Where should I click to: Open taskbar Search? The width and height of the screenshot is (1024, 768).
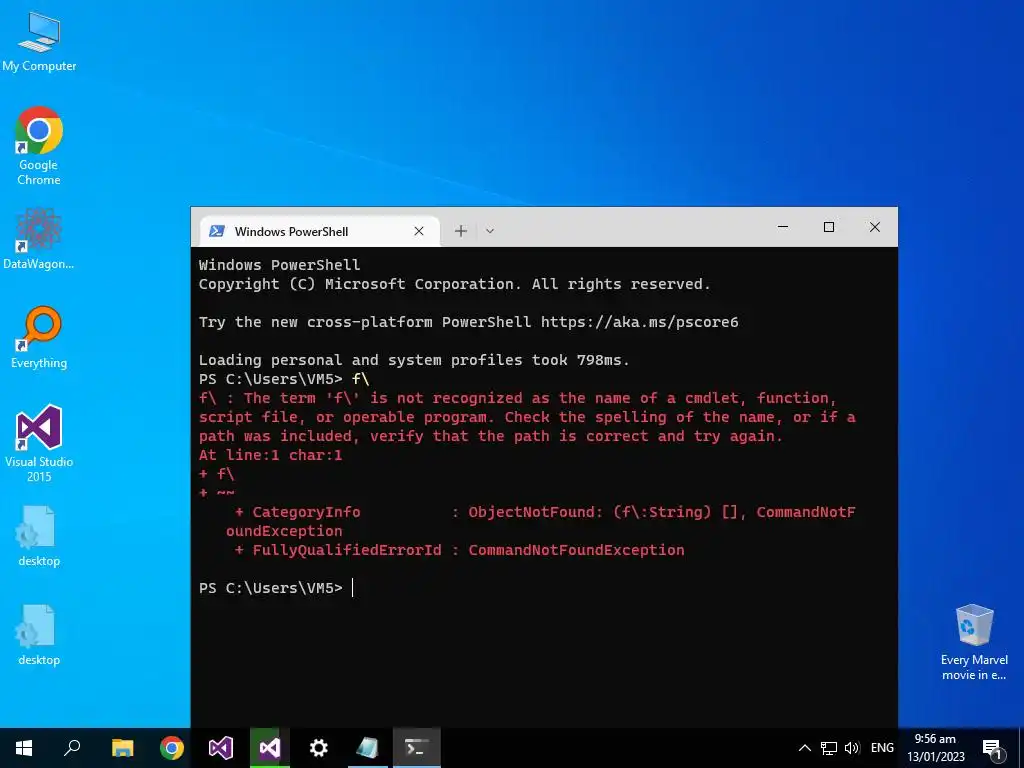tap(72, 748)
